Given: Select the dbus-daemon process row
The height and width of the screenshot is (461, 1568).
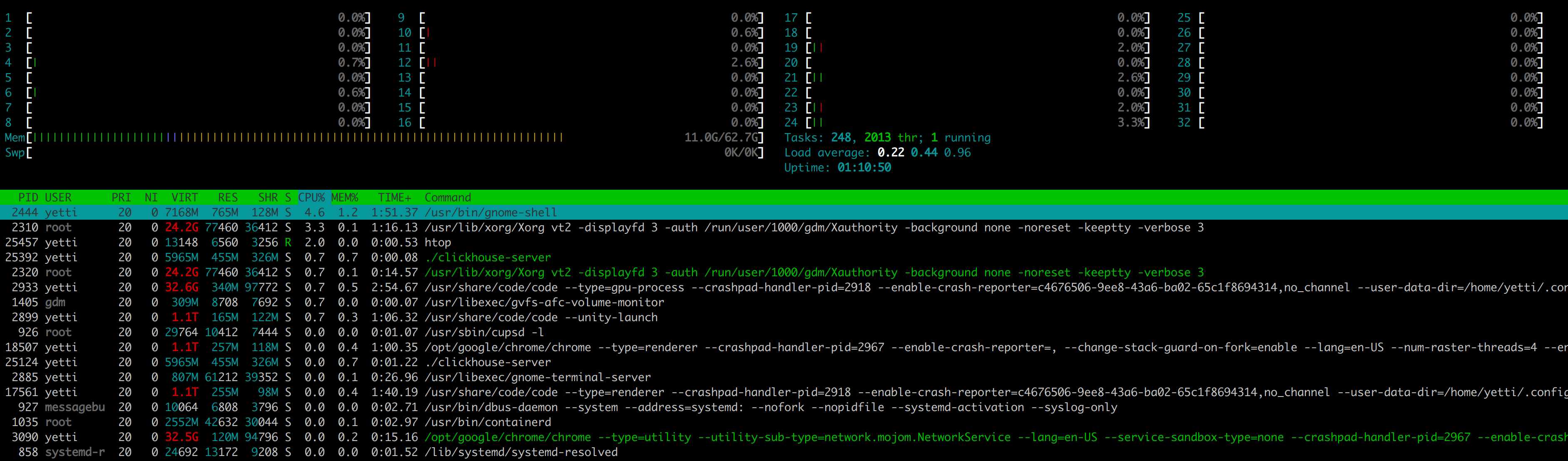Looking at the screenshot, I should point(490,407).
